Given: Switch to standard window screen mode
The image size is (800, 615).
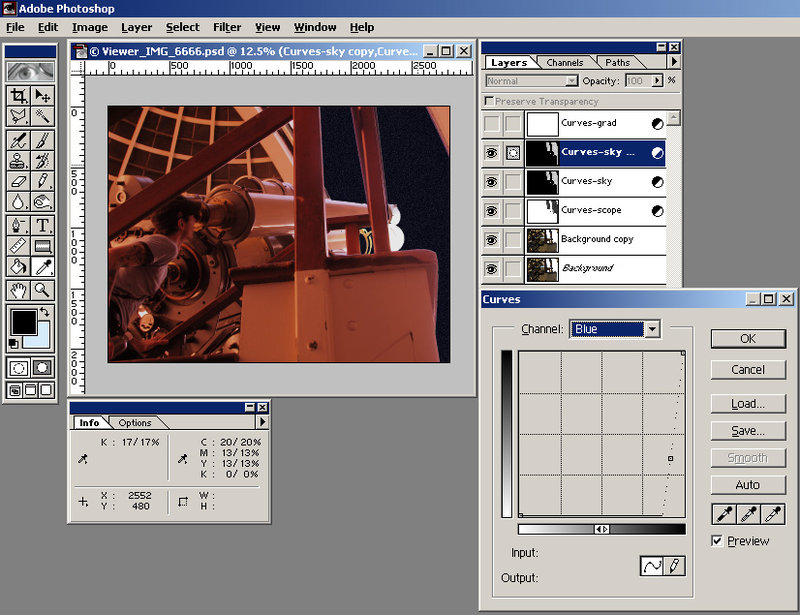Looking at the screenshot, I should tap(15, 390).
